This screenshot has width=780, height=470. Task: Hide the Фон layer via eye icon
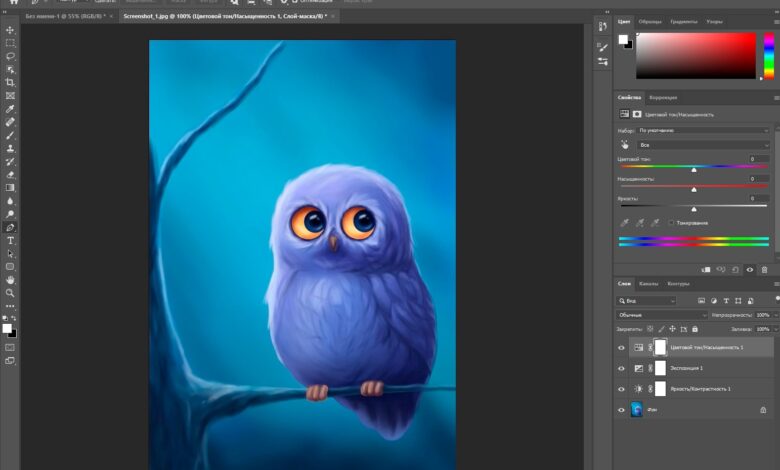click(621, 409)
